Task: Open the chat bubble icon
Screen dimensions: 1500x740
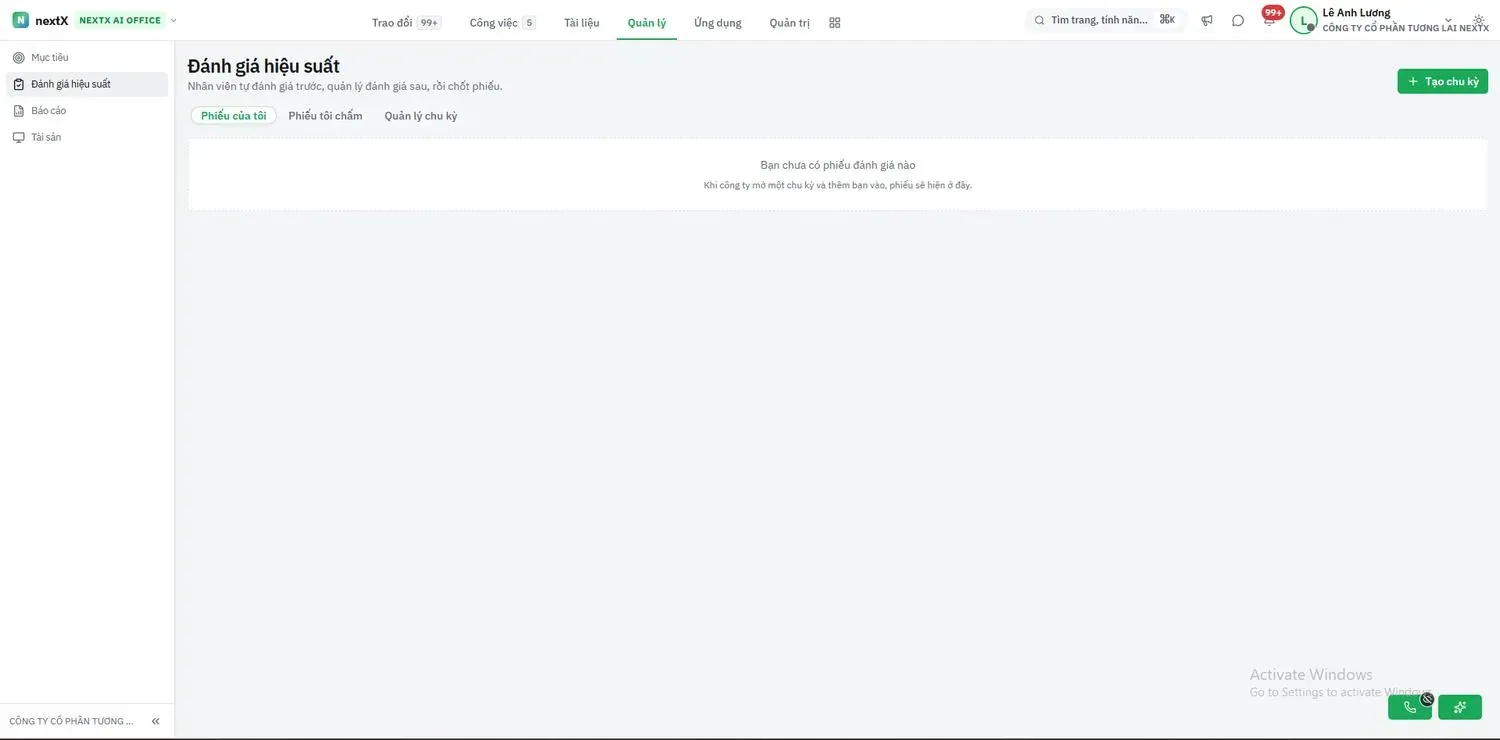Action: [1238, 20]
